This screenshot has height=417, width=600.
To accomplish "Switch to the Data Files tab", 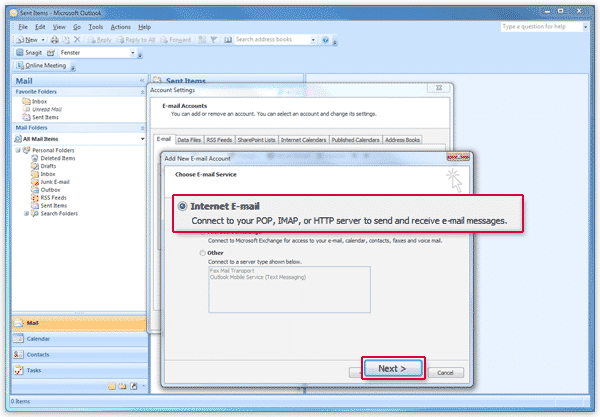I will (x=189, y=140).
